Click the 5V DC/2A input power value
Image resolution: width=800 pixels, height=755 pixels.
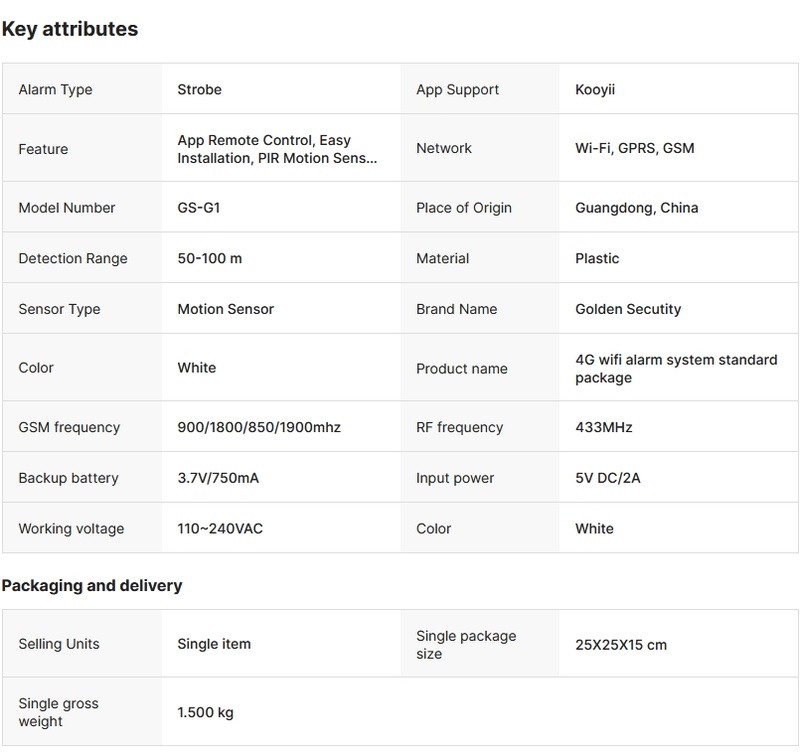608,478
